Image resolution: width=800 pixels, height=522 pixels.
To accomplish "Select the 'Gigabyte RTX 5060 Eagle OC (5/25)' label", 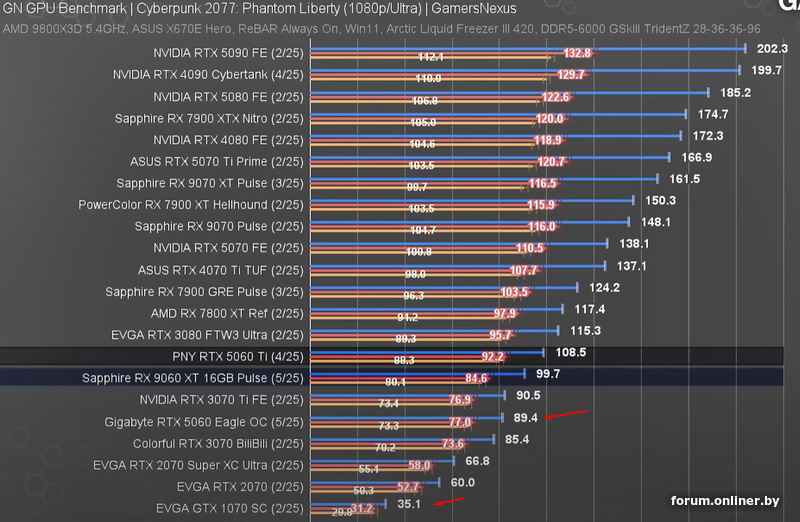I will [204, 422].
